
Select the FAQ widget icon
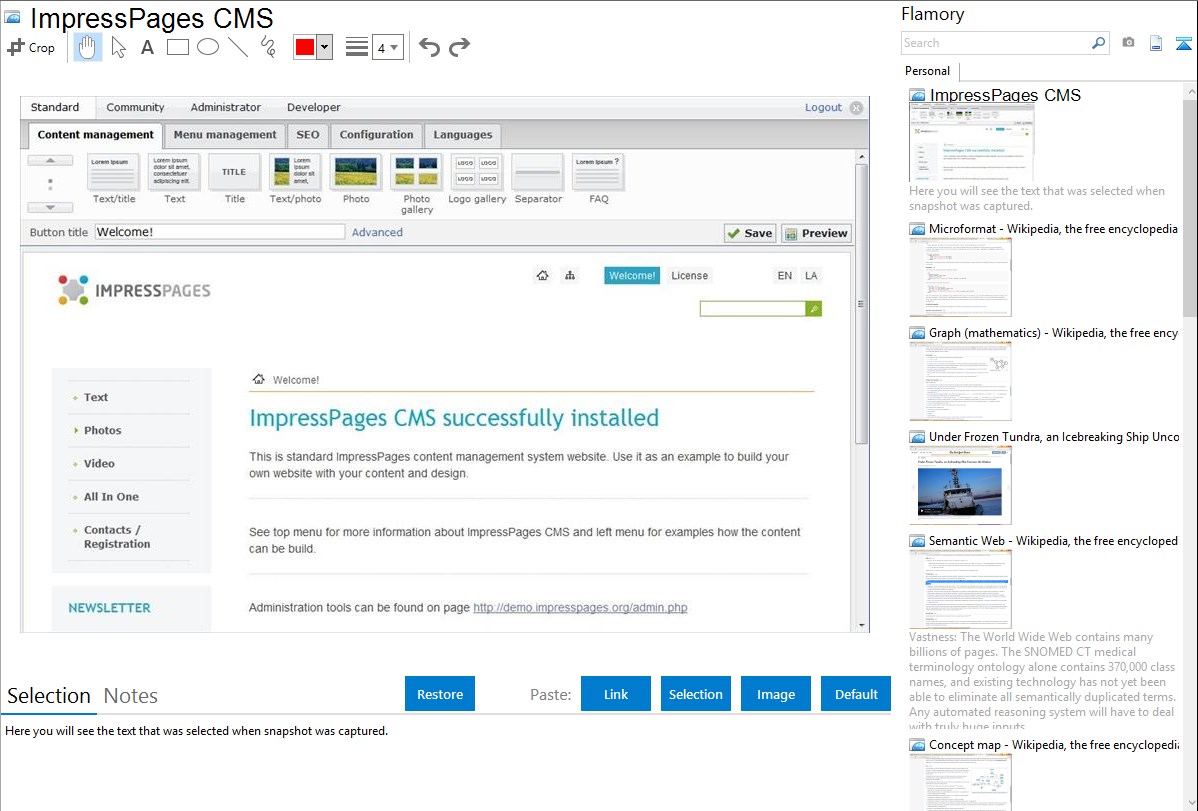[x=598, y=172]
